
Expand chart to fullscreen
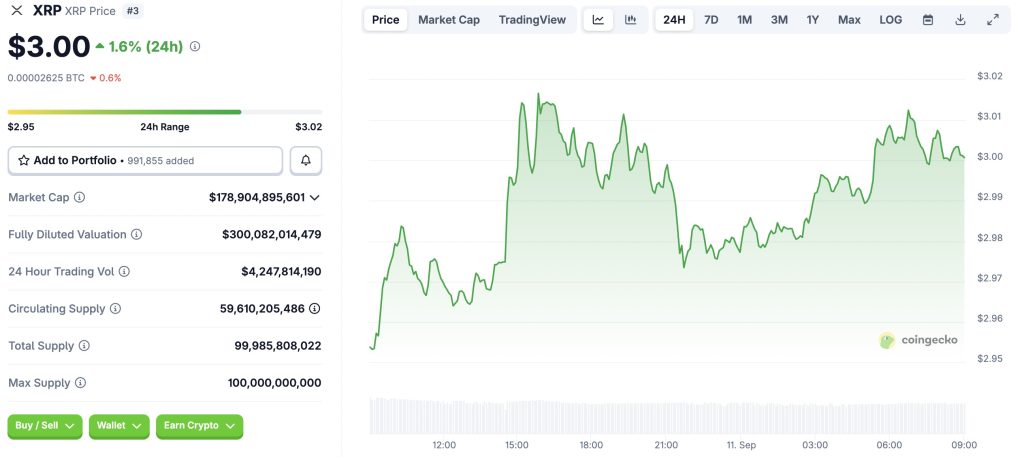992,20
